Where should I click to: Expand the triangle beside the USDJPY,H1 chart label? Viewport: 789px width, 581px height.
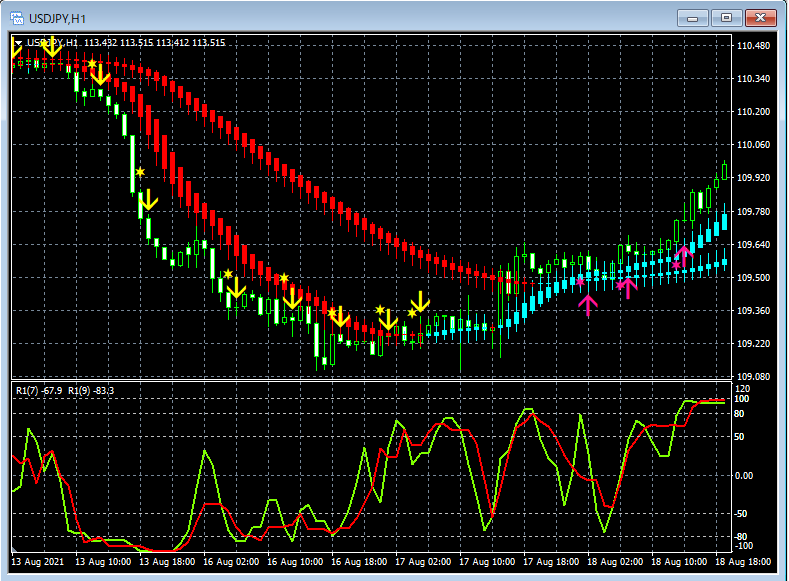pos(18,43)
